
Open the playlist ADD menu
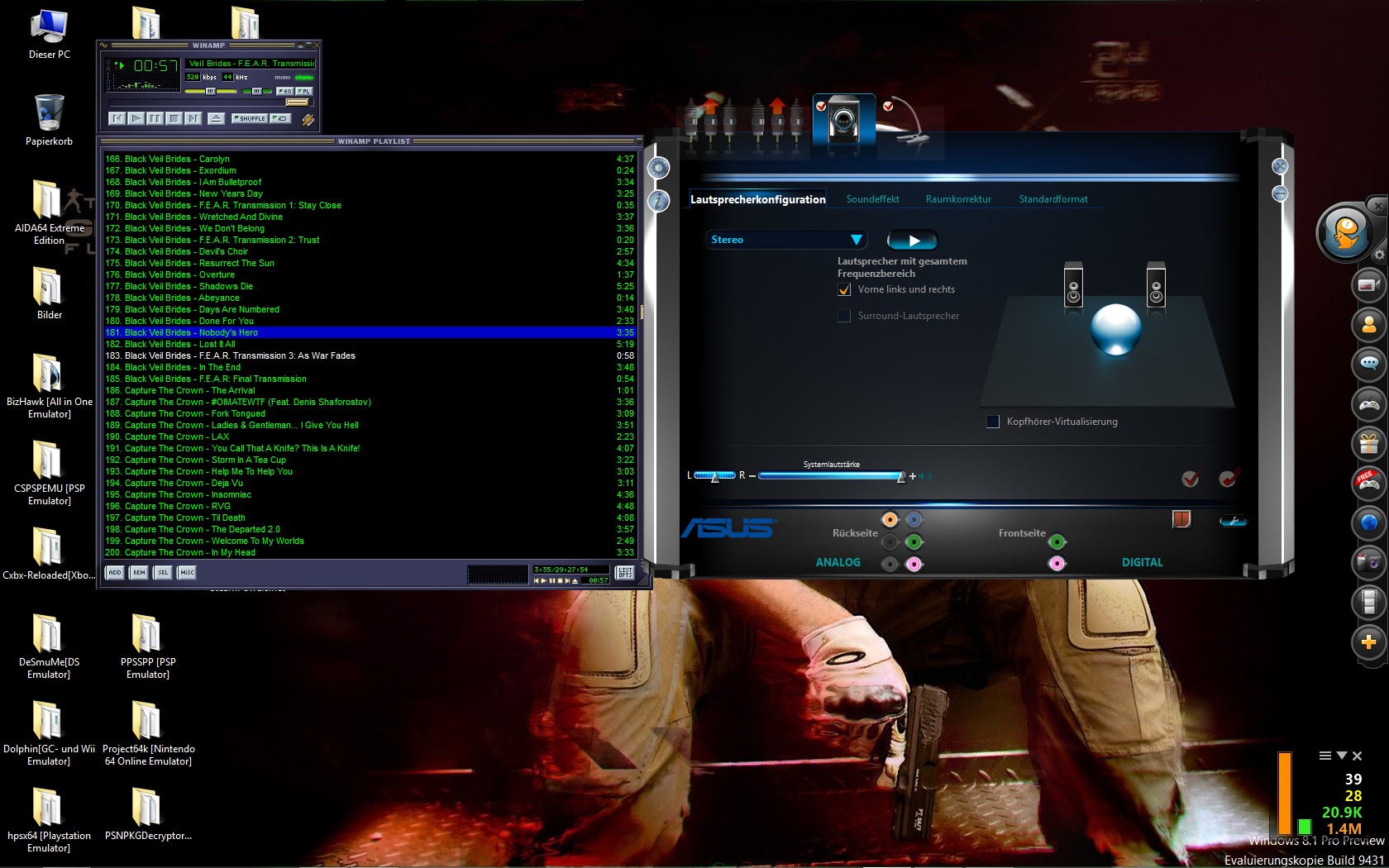(x=115, y=572)
